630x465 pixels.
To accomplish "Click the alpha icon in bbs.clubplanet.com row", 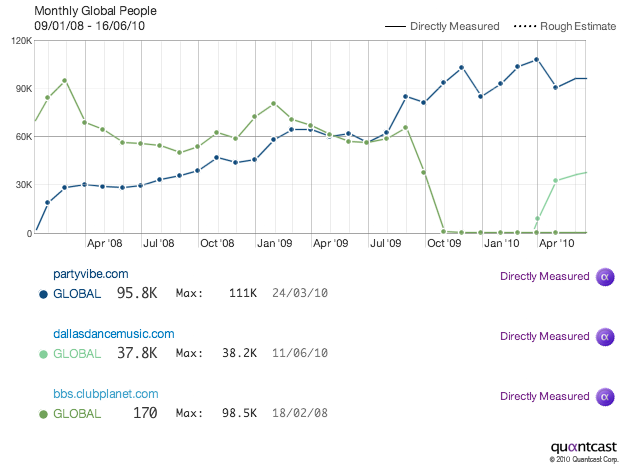I will (x=605, y=397).
